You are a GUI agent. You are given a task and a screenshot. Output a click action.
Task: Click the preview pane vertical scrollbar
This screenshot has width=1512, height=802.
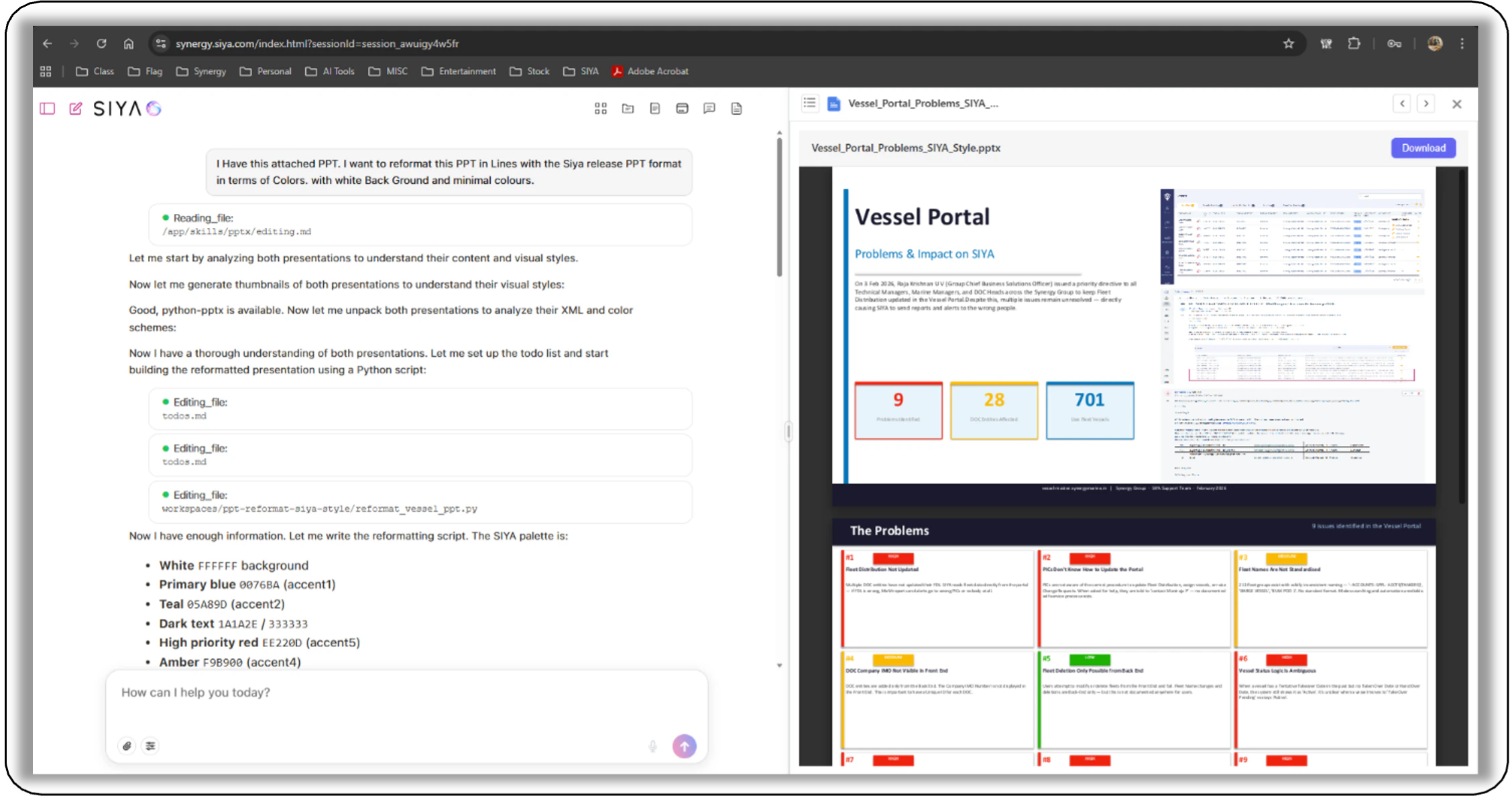pyautogui.click(x=1462, y=335)
